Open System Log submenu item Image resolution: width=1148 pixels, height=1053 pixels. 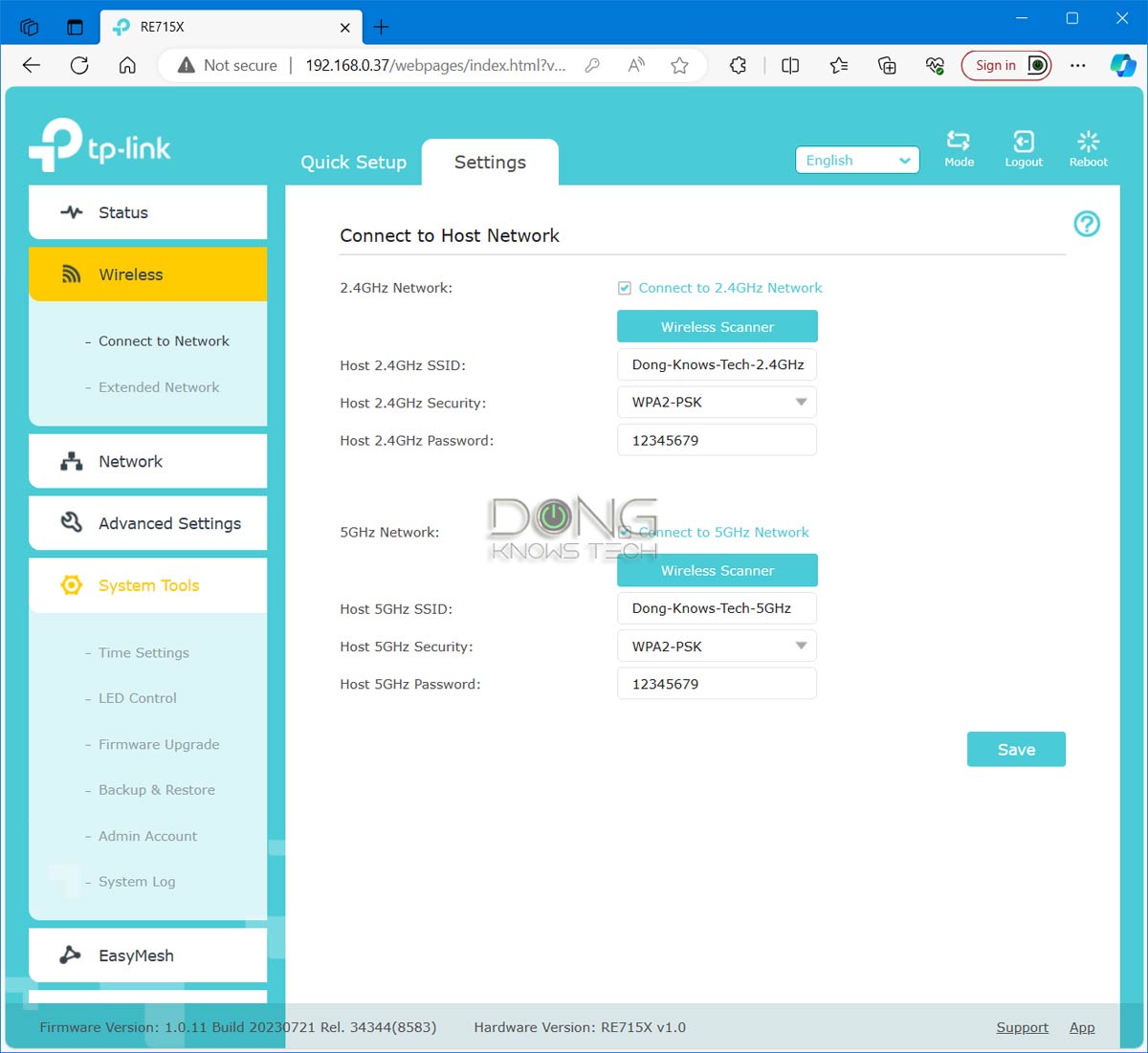(x=137, y=882)
